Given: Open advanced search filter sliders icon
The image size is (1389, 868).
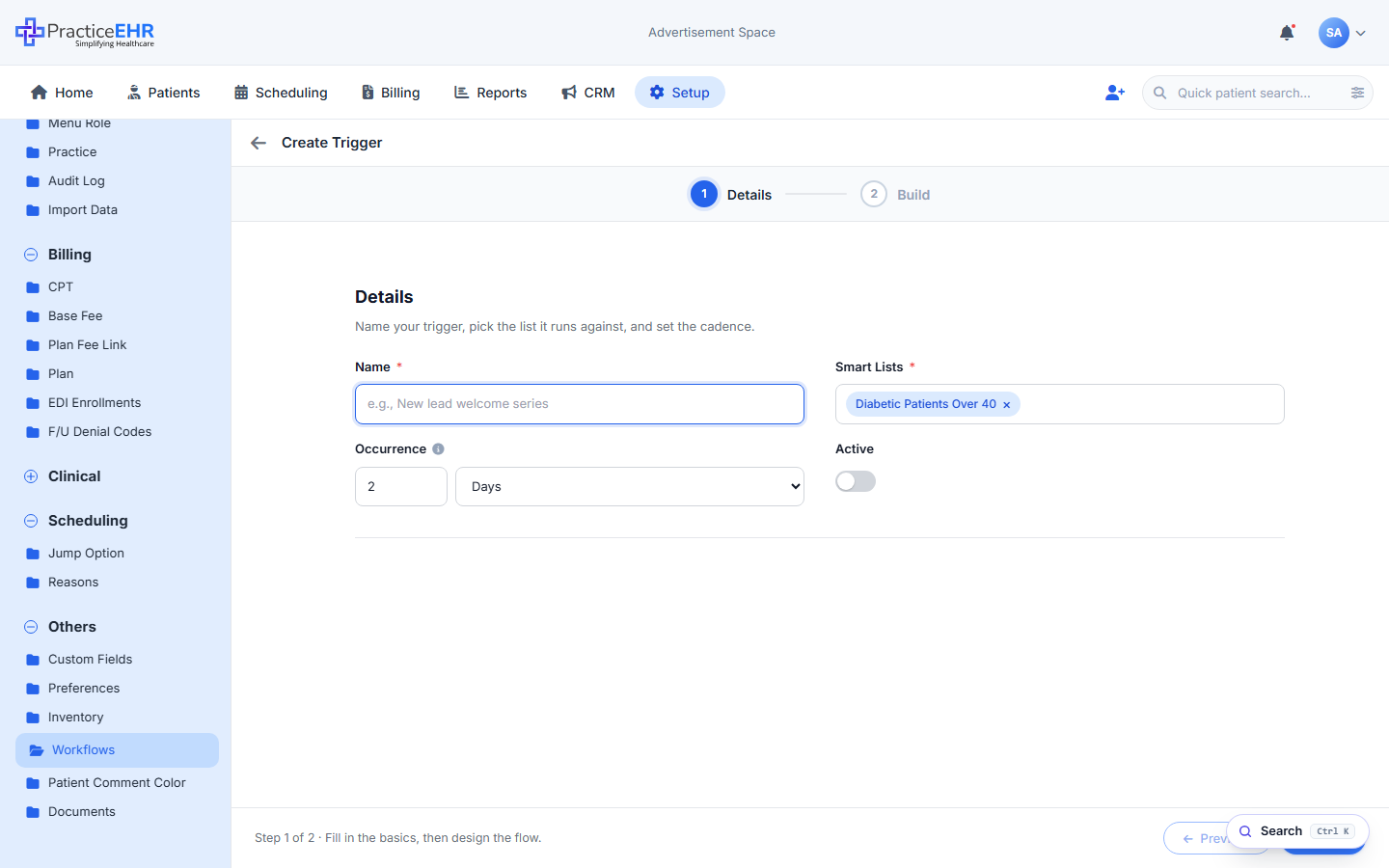Looking at the screenshot, I should click(1357, 93).
